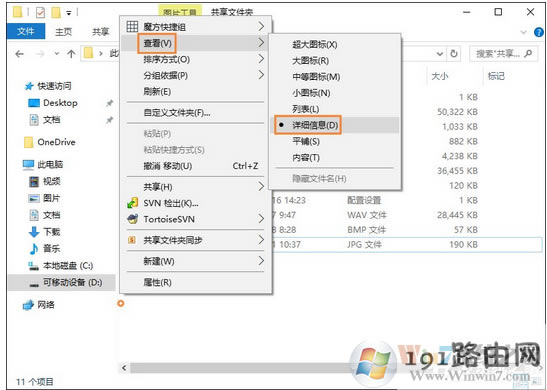Click the 音乐 note icon
547x390 pixels.
point(34,248)
